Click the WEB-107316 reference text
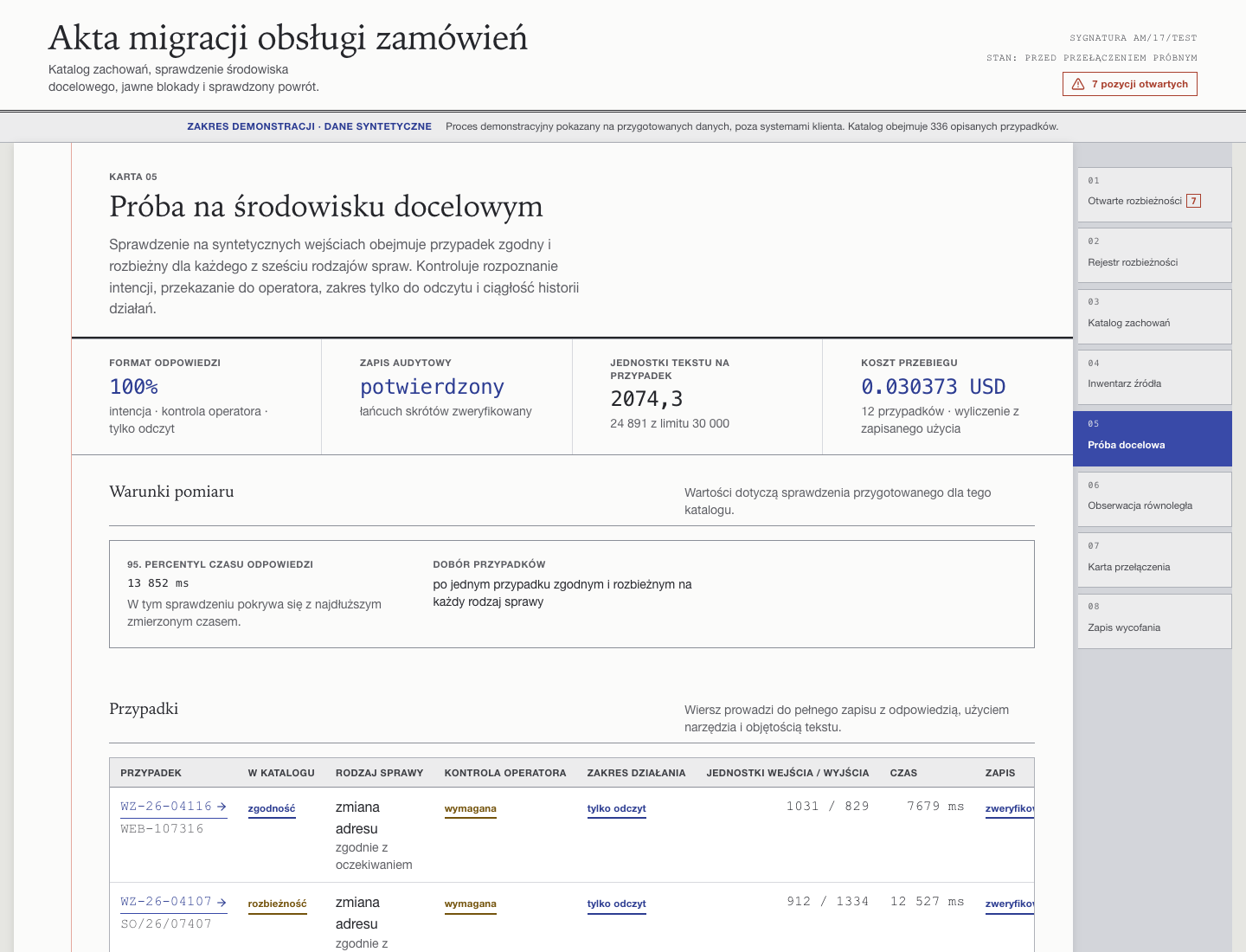Viewport: 1246px width, 952px height. 162,829
